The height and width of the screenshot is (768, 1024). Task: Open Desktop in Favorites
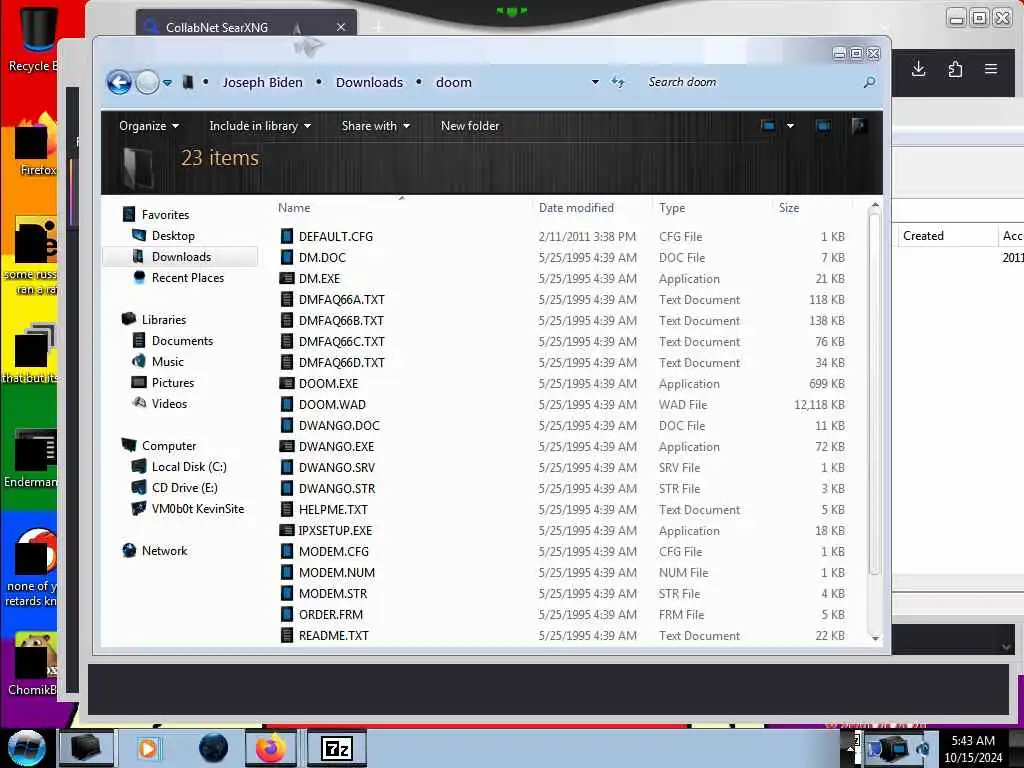pyautogui.click(x=173, y=235)
